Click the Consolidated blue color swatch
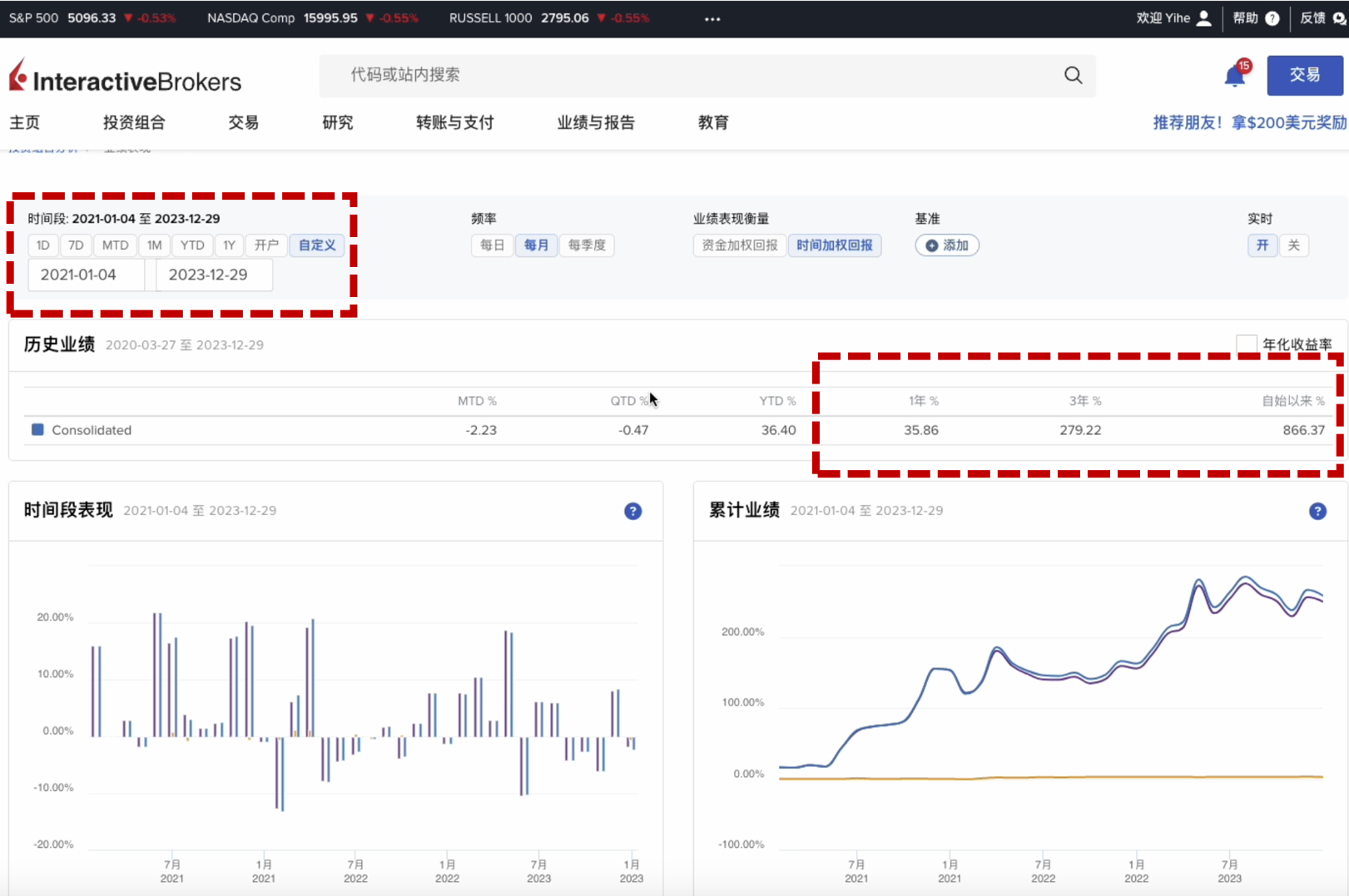This screenshot has width=1349, height=896. (37, 430)
